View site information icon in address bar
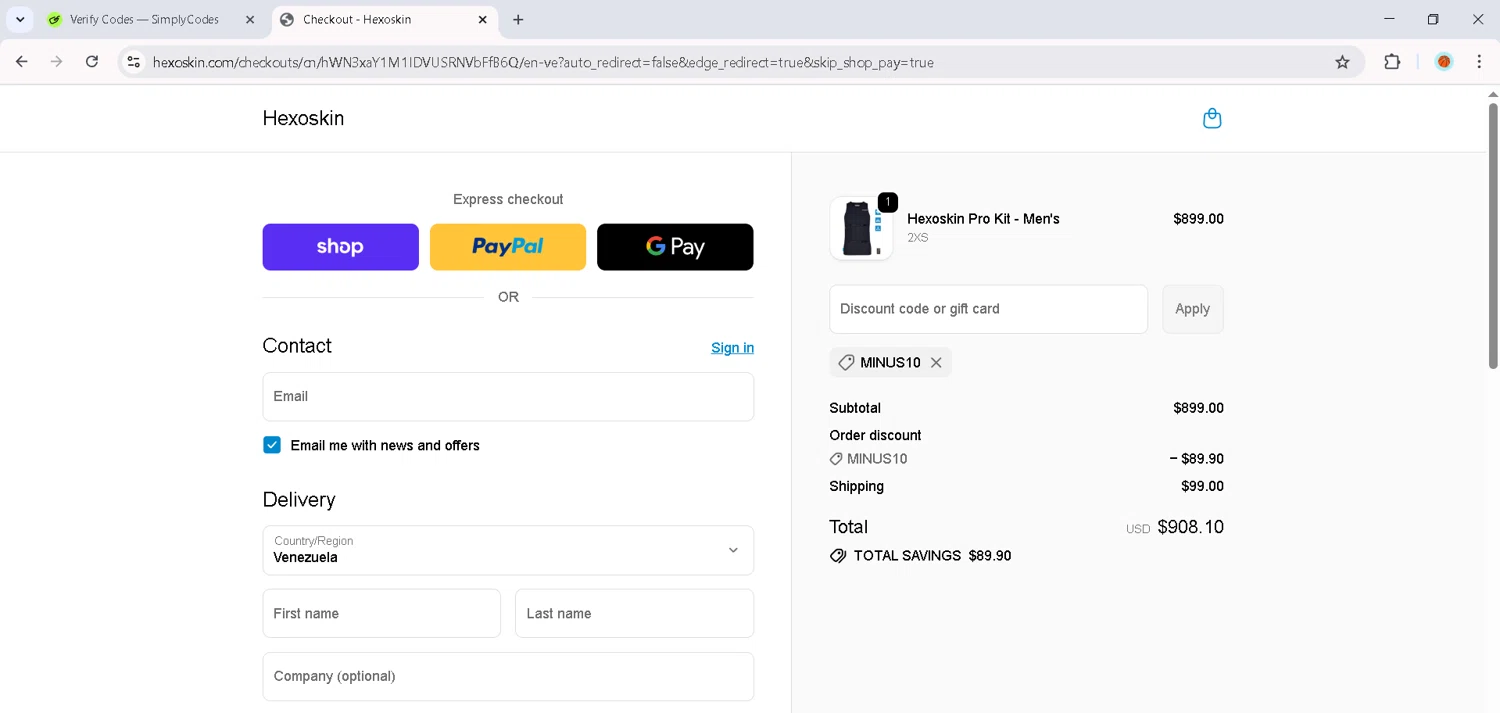This screenshot has height=713, width=1500. click(133, 62)
